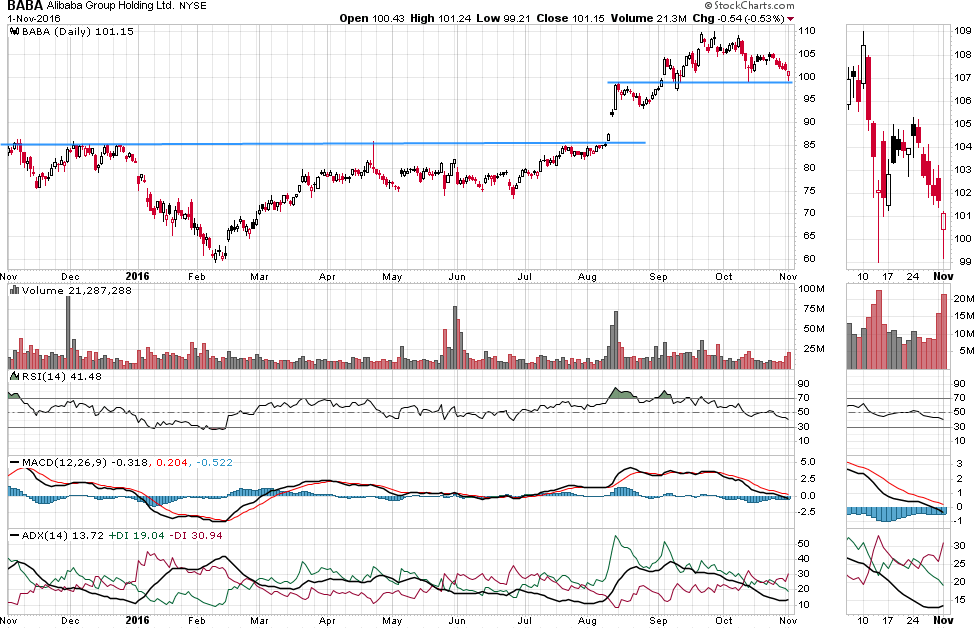Click the candlestick icon beside BABA (Daily)
Image resolution: width=974 pixels, height=628 pixels.
pyautogui.click(x=15, y=31)
